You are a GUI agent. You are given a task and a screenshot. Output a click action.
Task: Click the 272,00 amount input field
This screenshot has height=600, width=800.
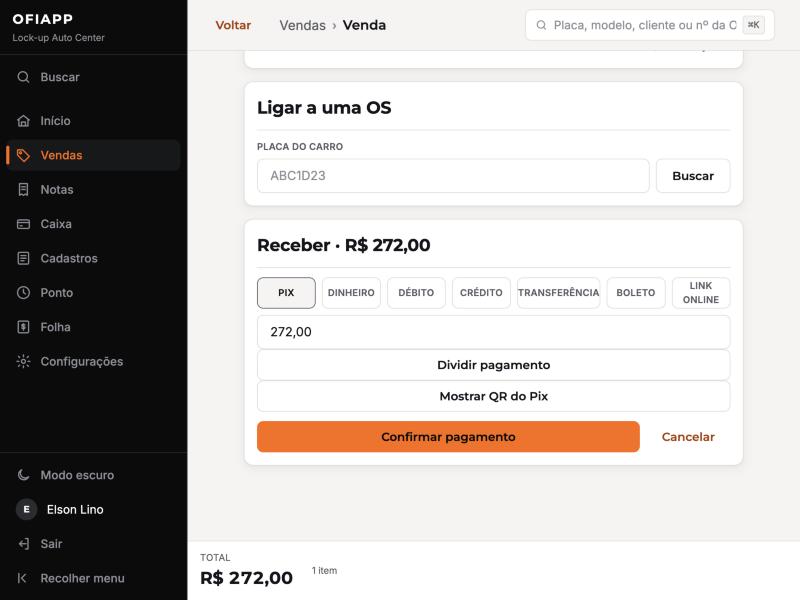click(x=493, y=332)
